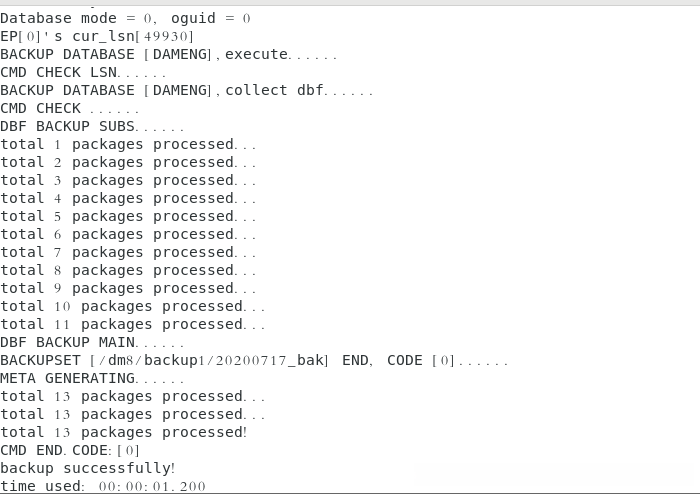This screenshot has width=700, height=494.
Task: Click the "CMD END. CODE:[0]" line
Action: click(77, 450)
